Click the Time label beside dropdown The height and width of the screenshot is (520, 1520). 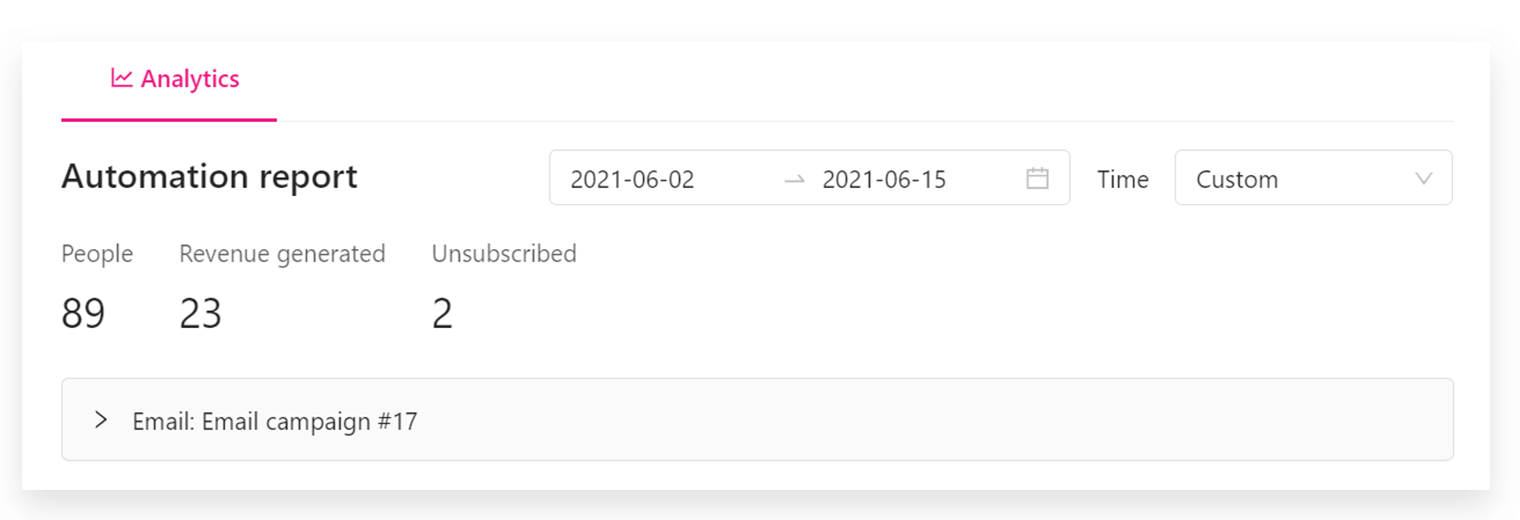tap(1122, 180)
